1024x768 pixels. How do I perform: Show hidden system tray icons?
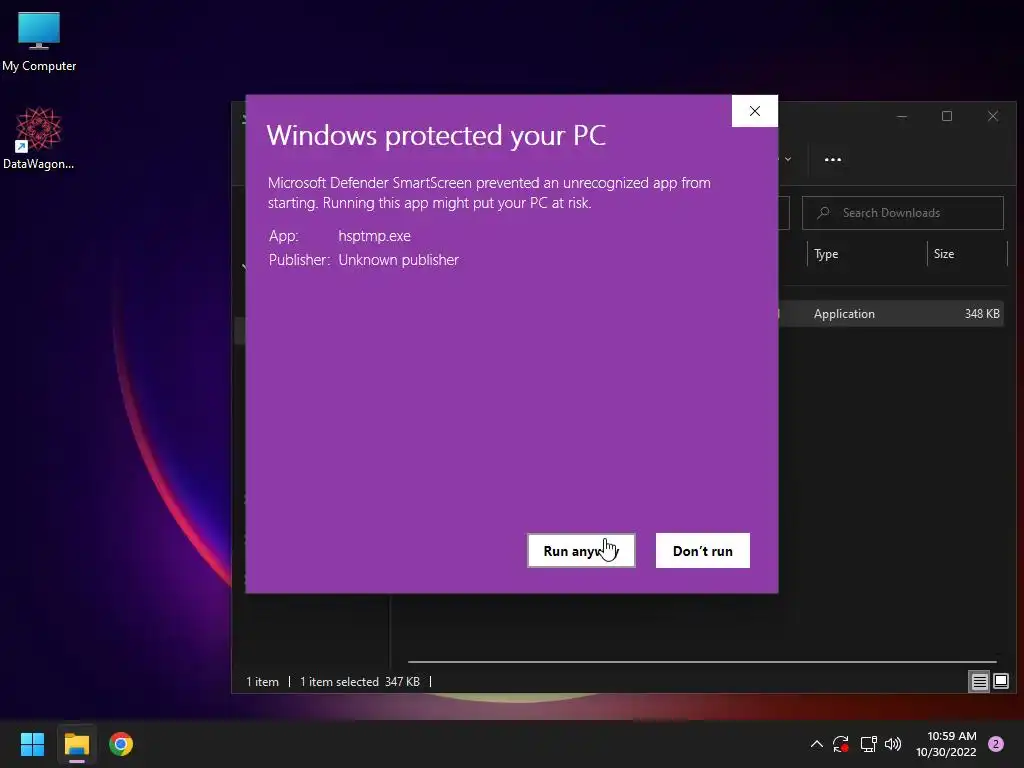816,744
